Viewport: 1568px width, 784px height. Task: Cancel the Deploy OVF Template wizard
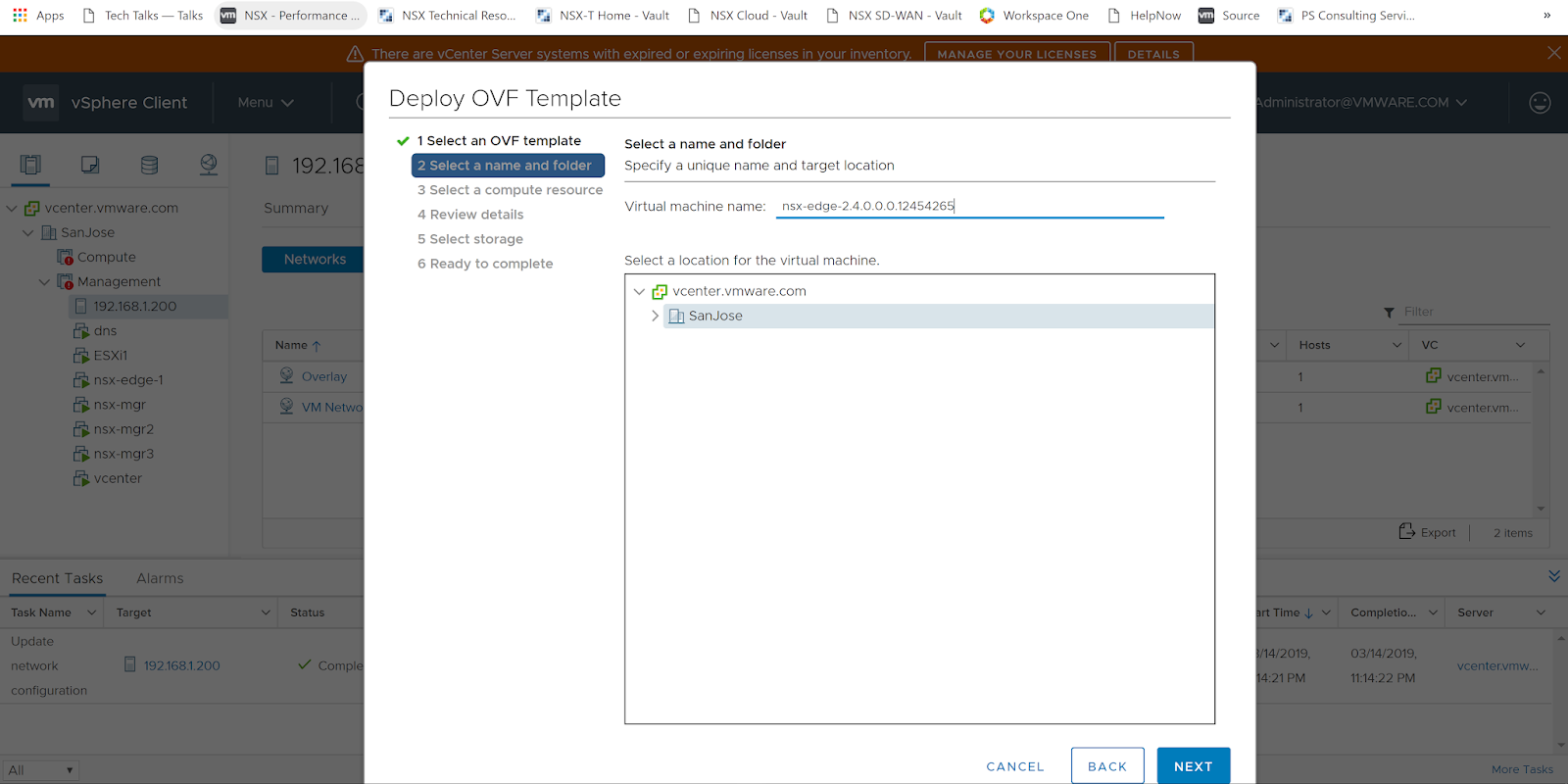pos(1014,766)
